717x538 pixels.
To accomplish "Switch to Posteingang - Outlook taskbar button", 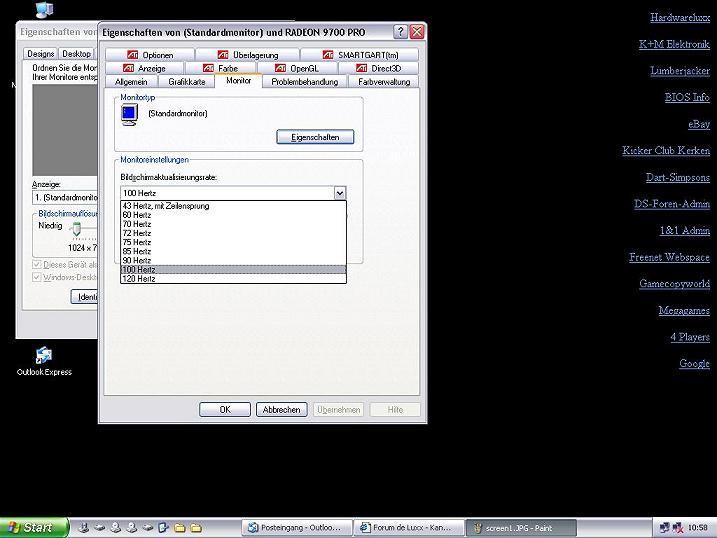I will [x=297, y=528].
